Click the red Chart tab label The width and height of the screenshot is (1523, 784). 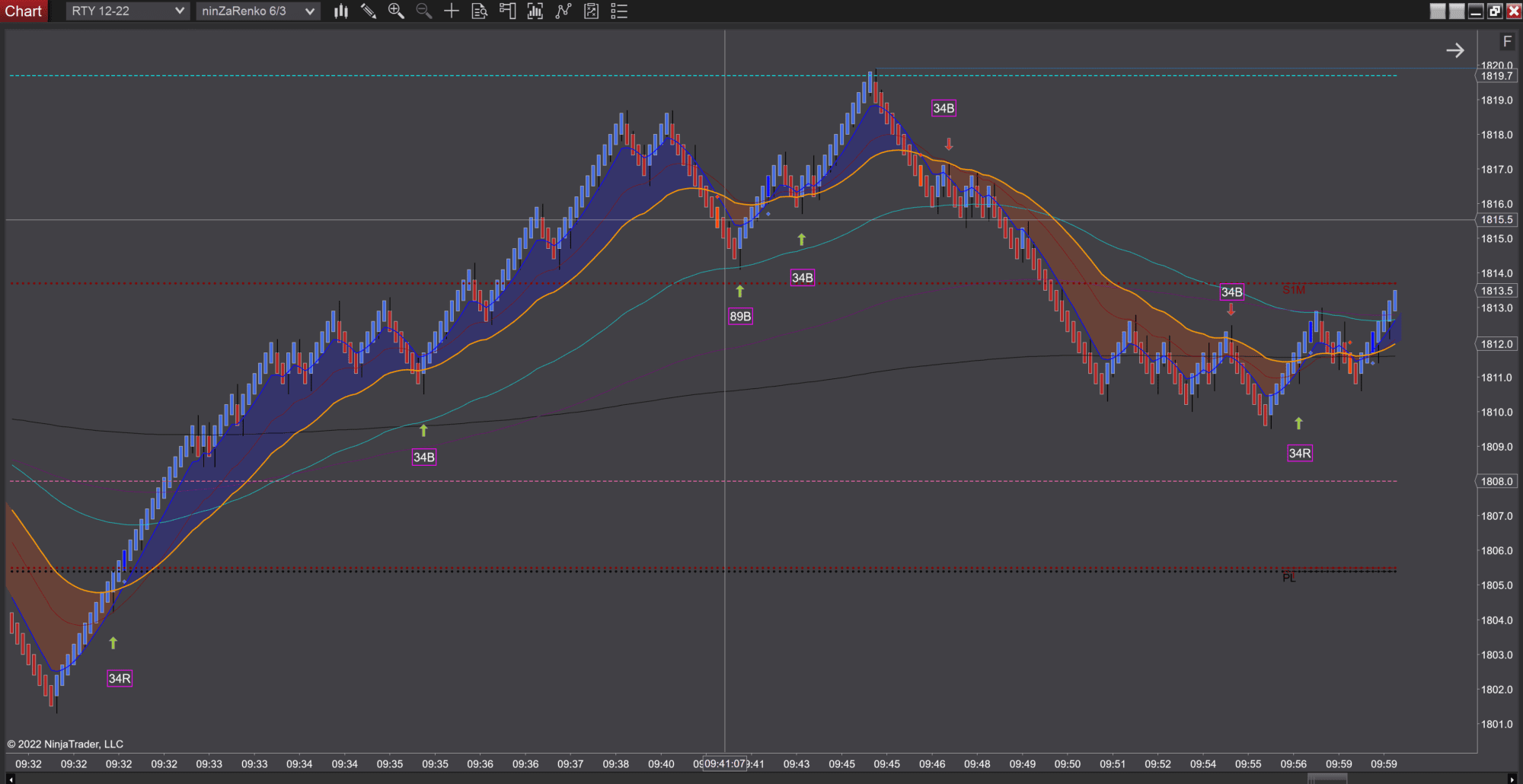tap(24, 11)
